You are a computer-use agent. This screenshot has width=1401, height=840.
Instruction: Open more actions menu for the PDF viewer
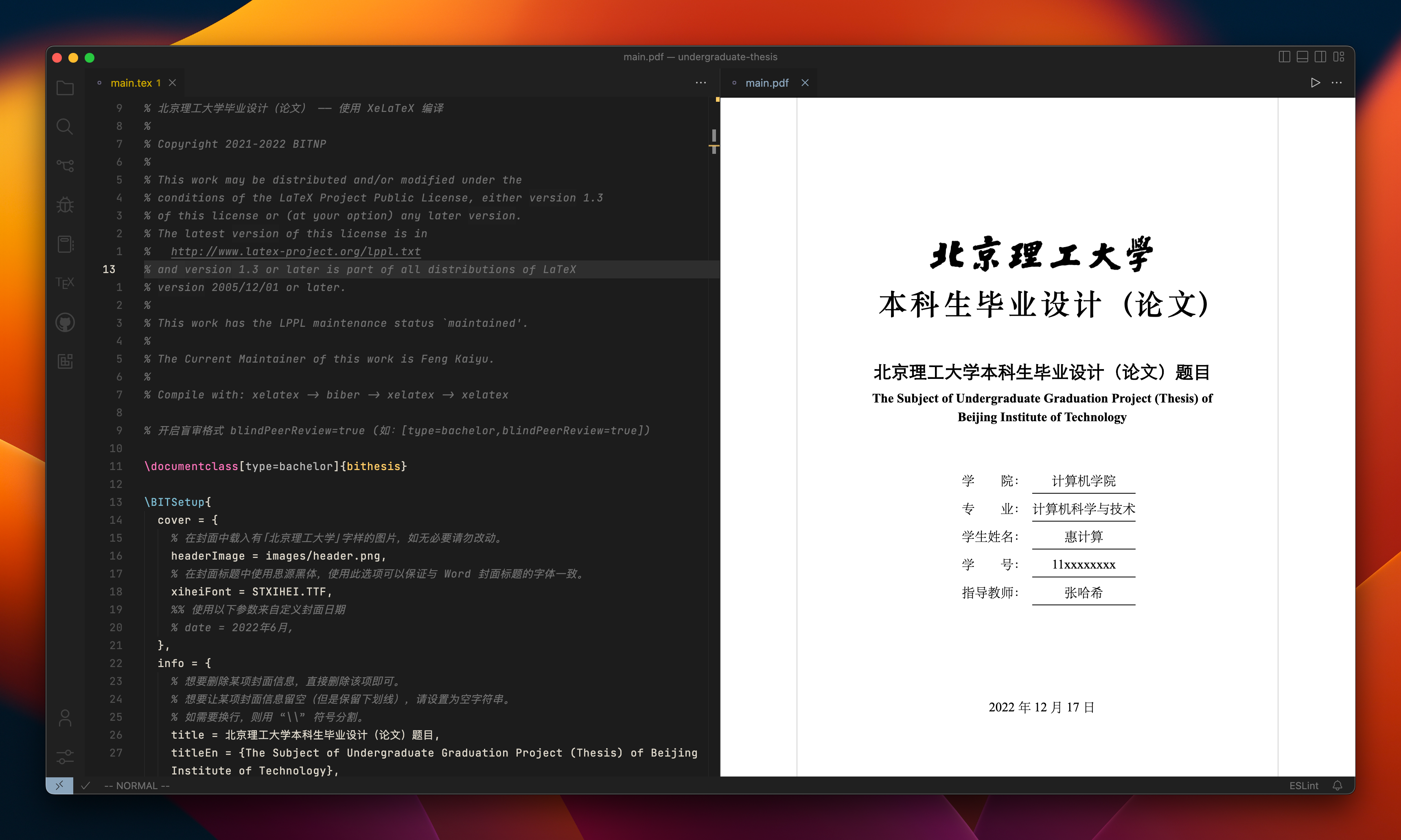(x=1336, y=83)
